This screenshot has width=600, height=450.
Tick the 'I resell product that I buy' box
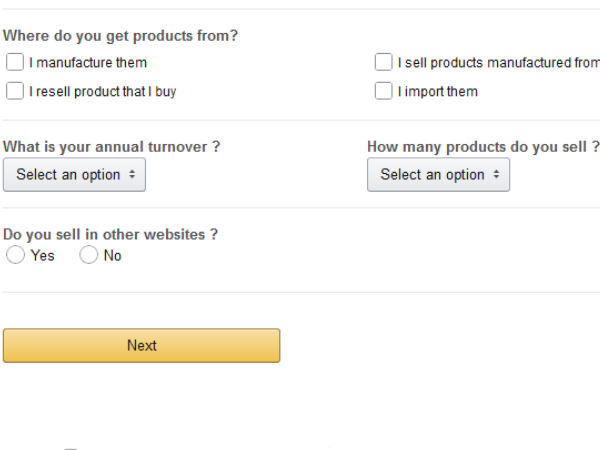15,92
